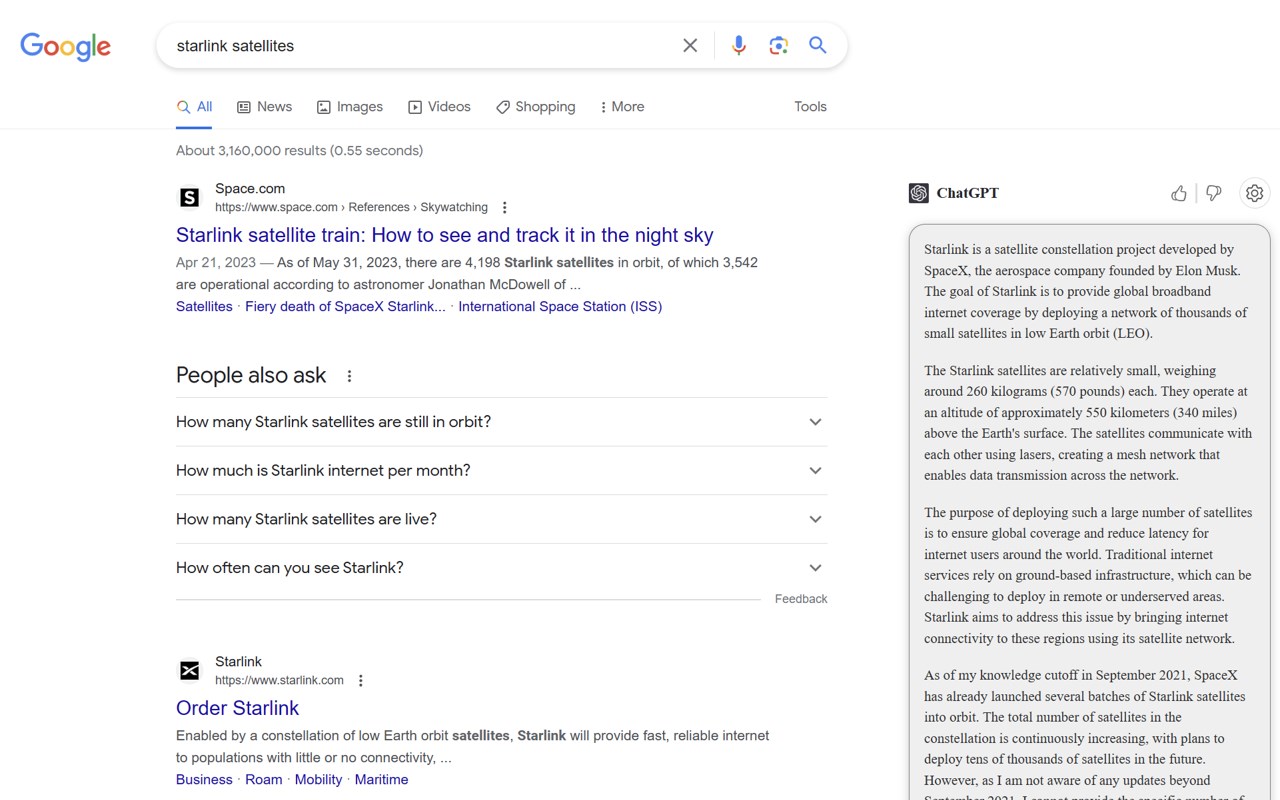Click the Space.com favicon

(x=189, y=198)
